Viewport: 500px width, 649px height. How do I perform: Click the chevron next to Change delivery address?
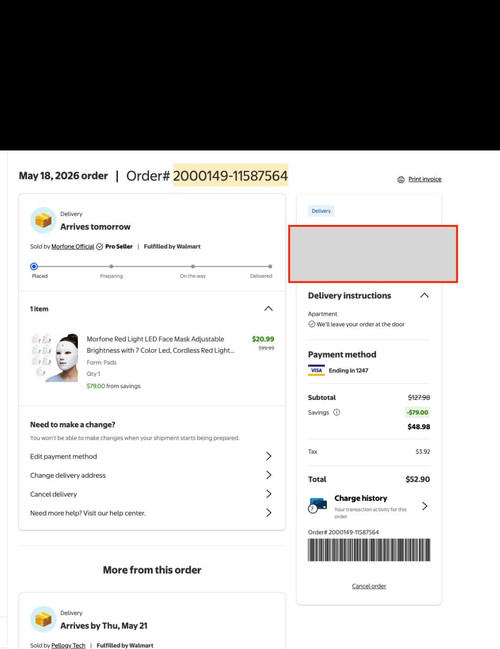pyautogui.click(x=268, y=475)
